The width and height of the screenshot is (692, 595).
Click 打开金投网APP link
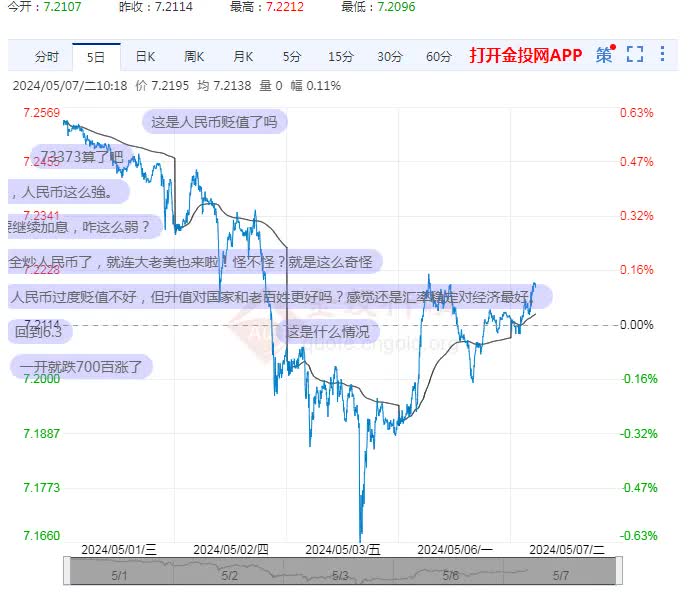tap(525, 56)
